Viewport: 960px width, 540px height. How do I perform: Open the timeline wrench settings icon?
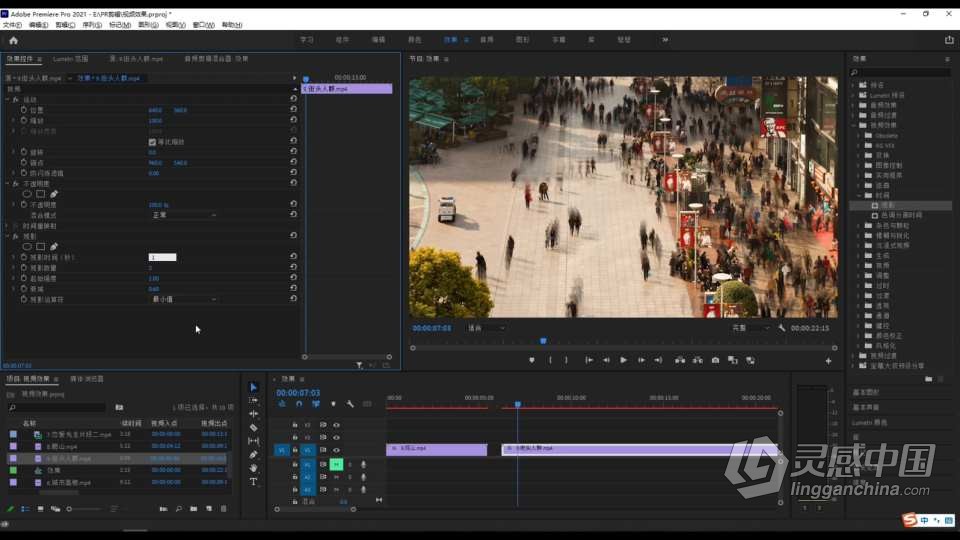350,404
